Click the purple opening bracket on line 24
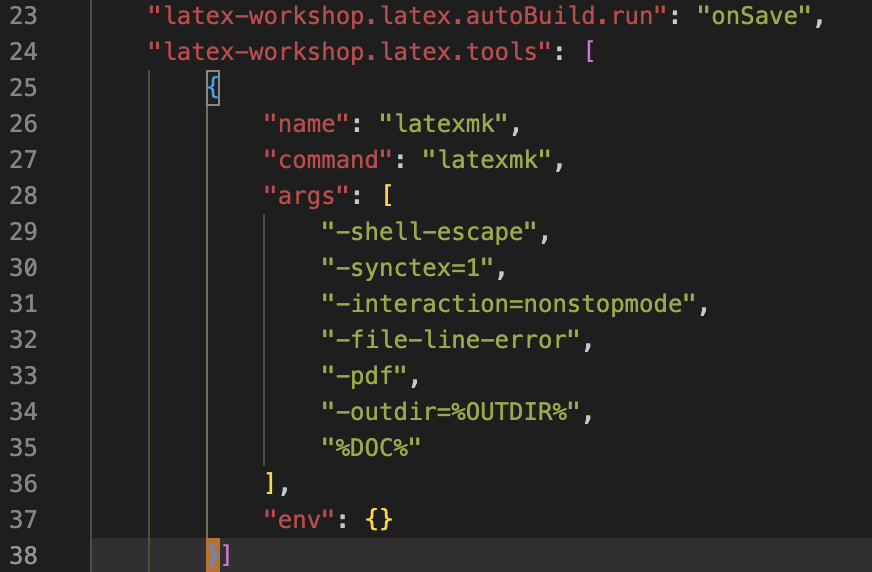 click(590, 52)
